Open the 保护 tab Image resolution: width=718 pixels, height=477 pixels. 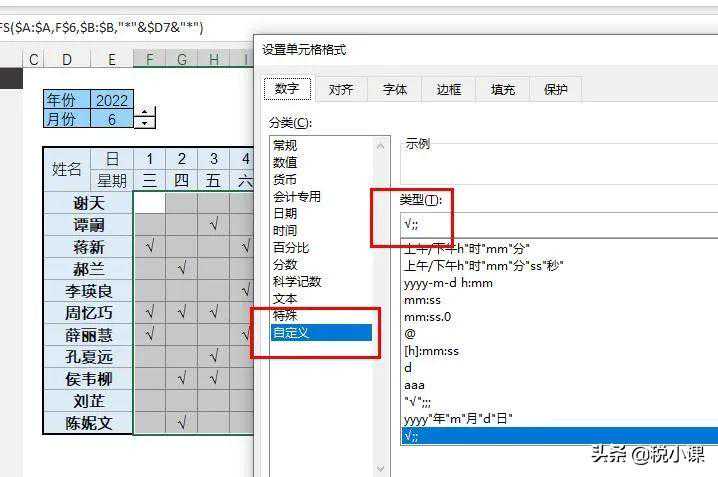[x=556, y=89]
